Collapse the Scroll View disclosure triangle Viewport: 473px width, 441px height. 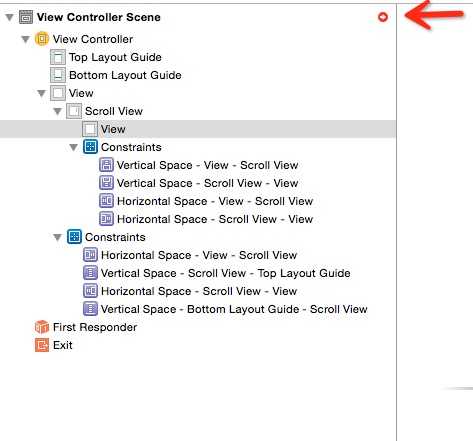pyautogui.click(x=58, y=111)
